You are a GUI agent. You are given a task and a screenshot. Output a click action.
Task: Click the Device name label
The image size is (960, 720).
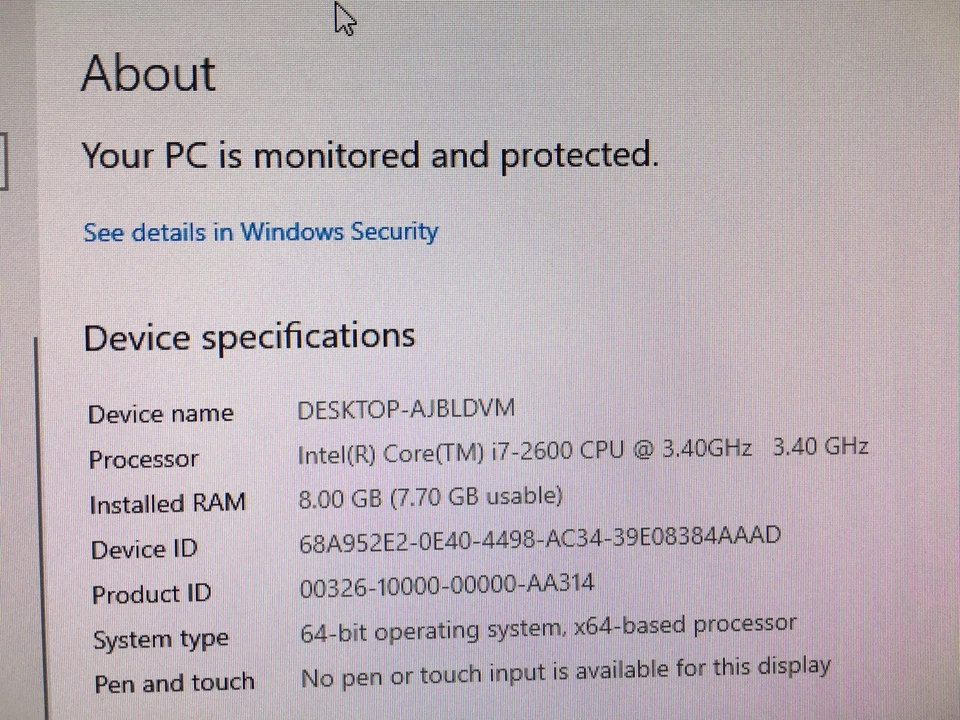click(161, 414)
